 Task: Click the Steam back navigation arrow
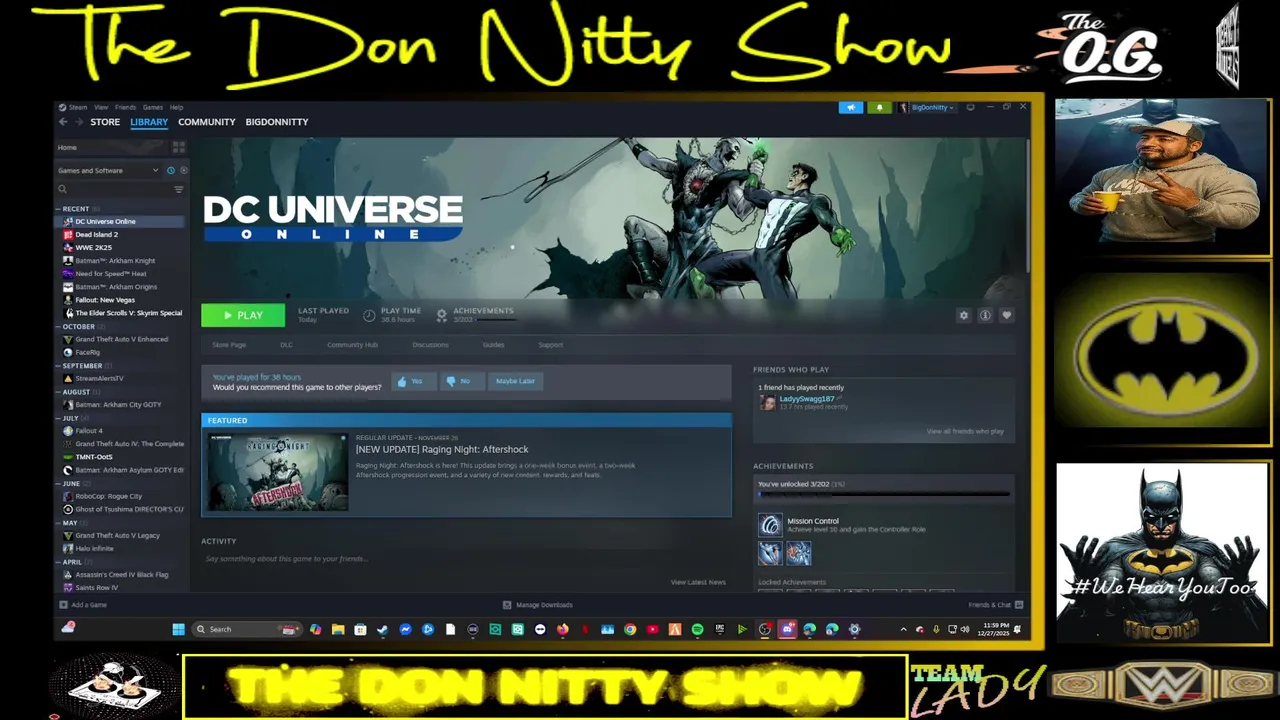[62, 122]
